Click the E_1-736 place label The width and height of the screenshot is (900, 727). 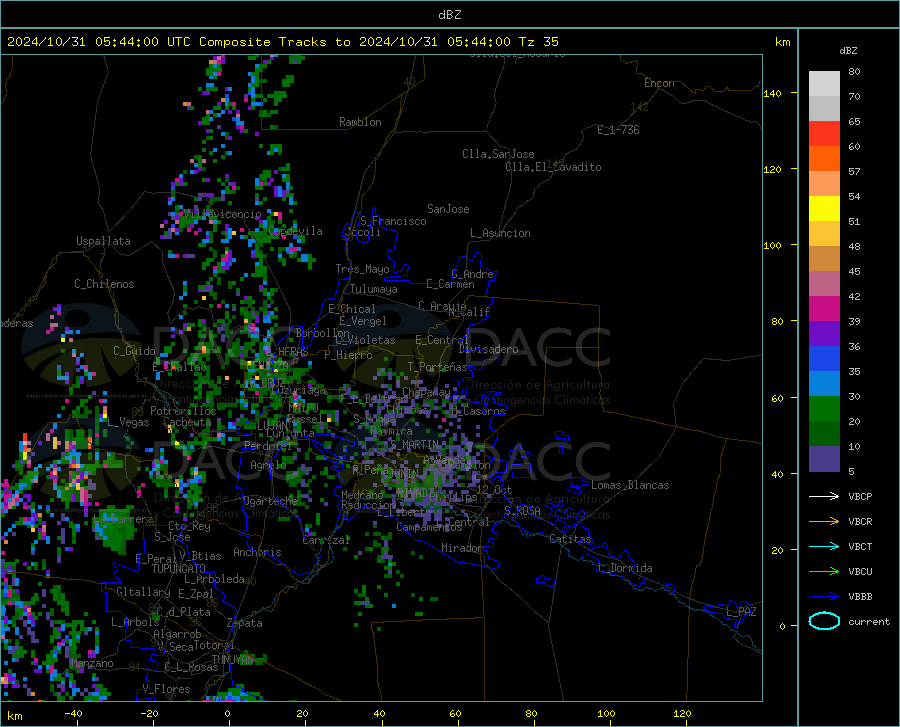618,130
